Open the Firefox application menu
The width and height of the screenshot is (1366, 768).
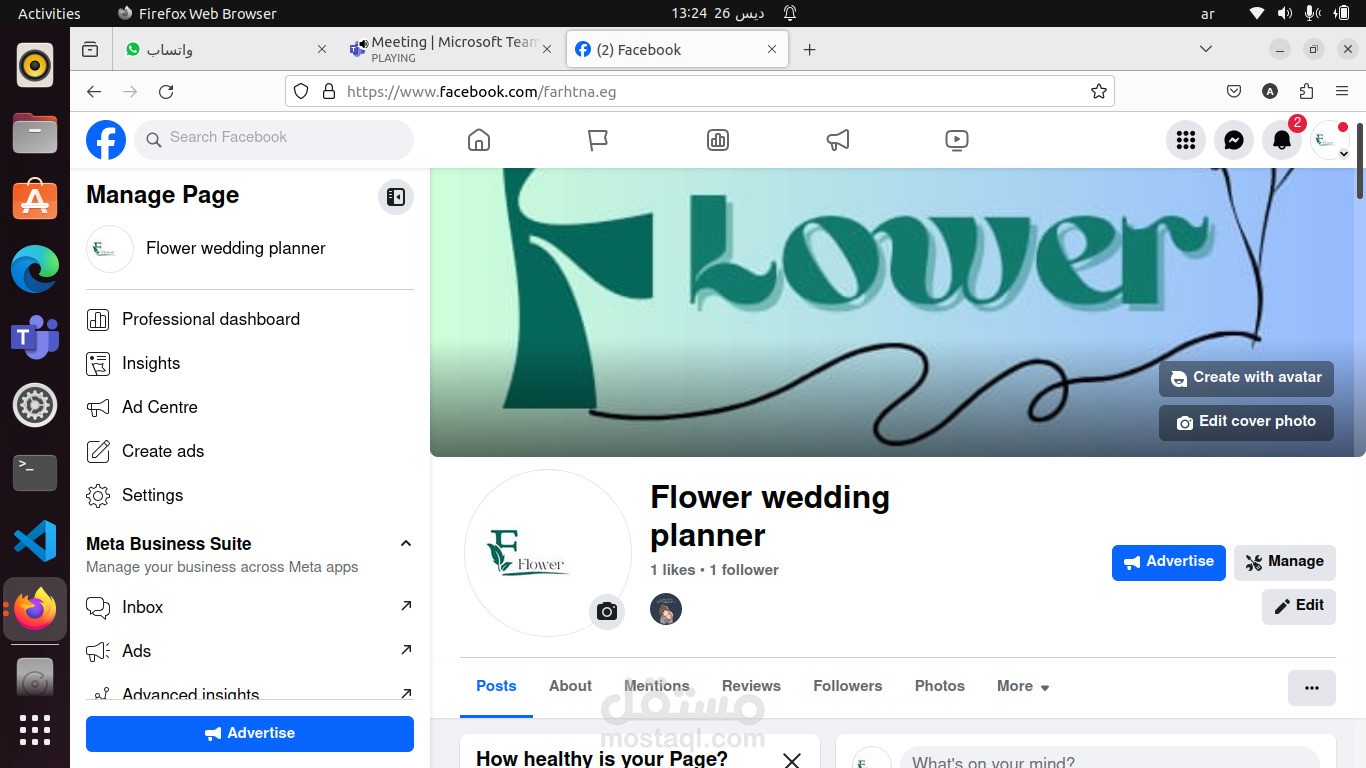[1342, 91]
